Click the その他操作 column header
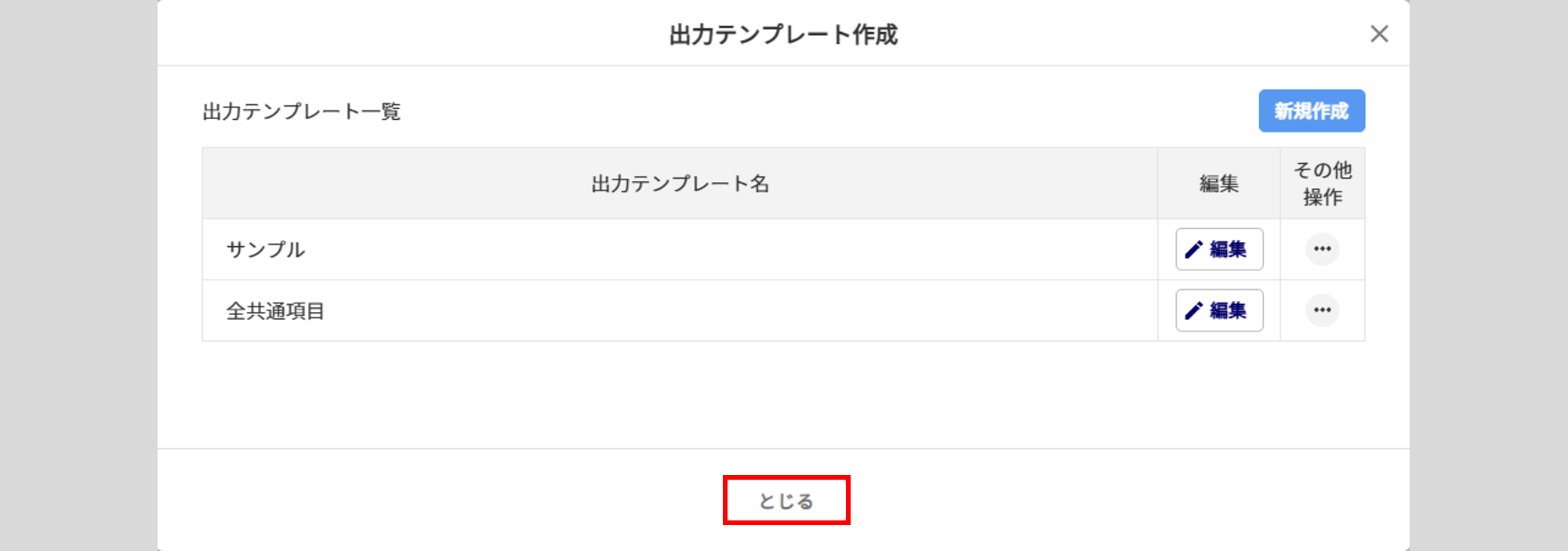 [x=1323, y=183]
